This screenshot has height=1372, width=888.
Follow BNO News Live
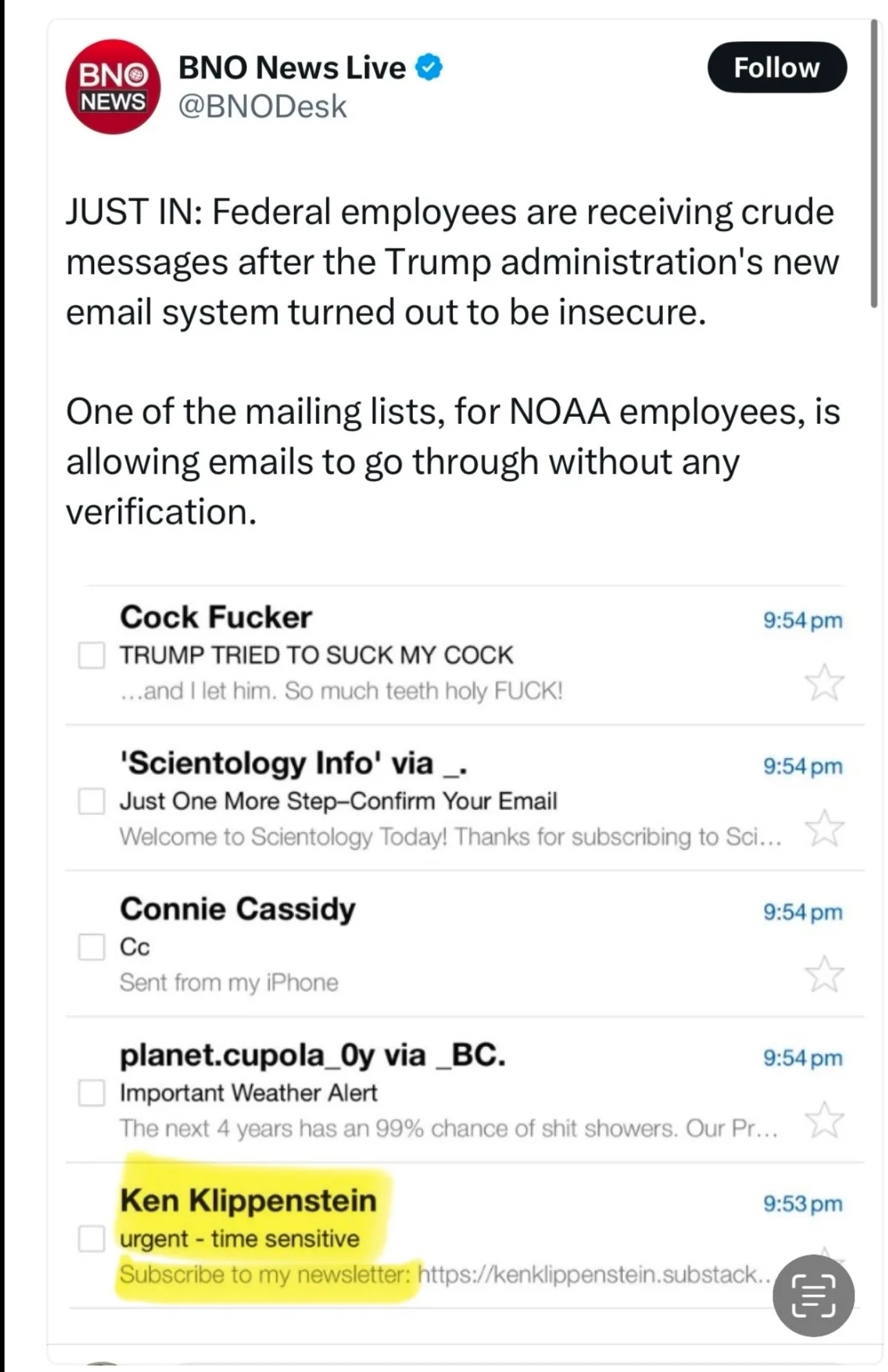click(777, 67)
